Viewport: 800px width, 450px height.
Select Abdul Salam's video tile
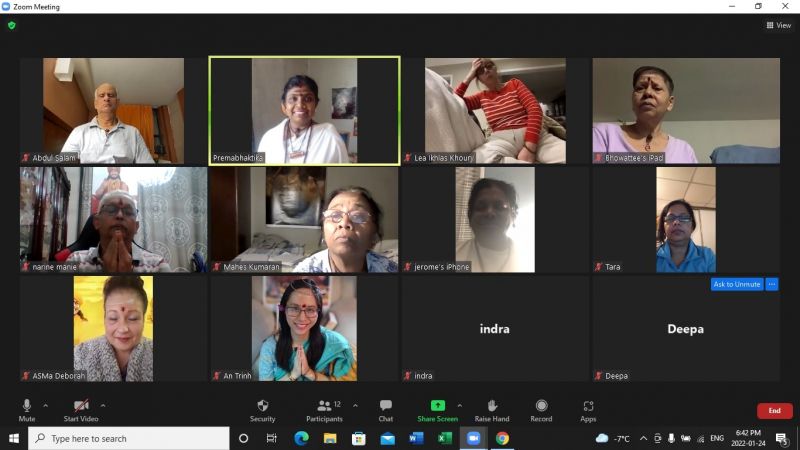(x=113, y=110)
